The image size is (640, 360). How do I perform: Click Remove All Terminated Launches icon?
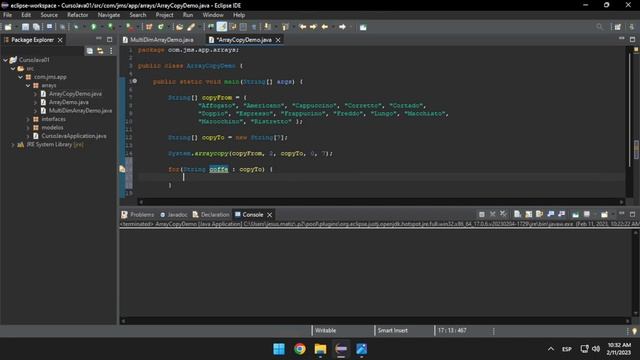coord(503,214)
